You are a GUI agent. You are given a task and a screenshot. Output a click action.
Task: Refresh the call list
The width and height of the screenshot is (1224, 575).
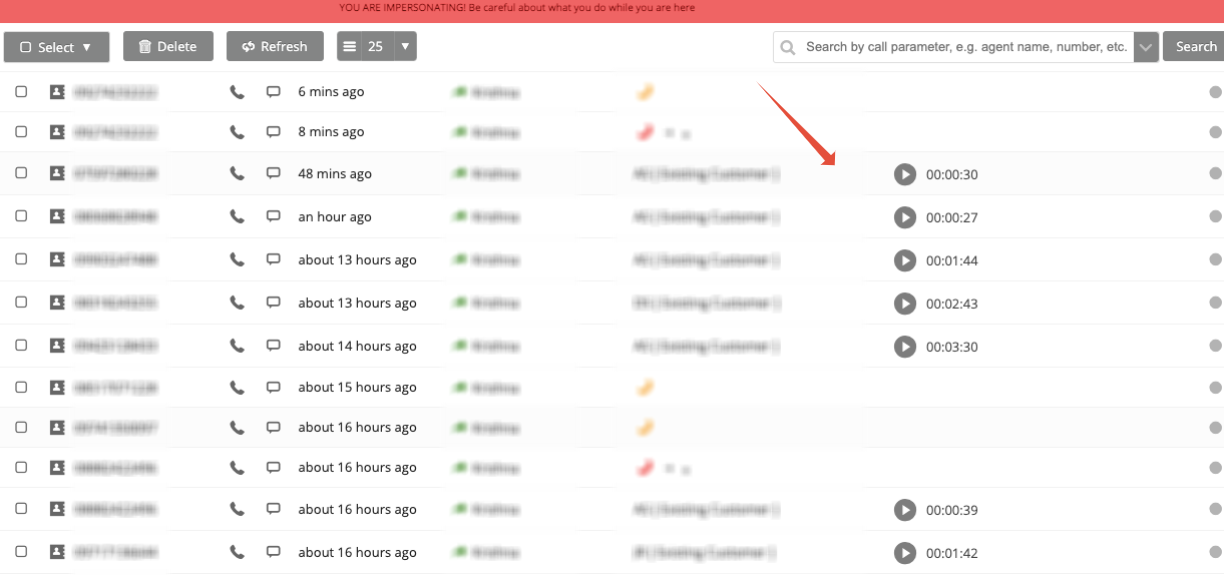coord(275,46)
